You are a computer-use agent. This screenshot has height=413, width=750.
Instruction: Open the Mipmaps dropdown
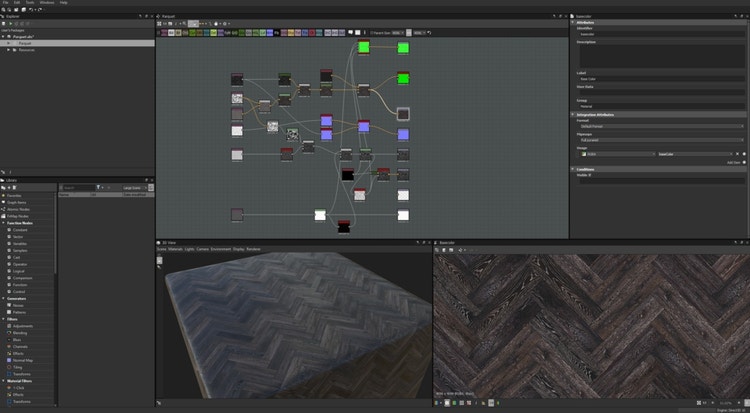(x=660, y=140)
